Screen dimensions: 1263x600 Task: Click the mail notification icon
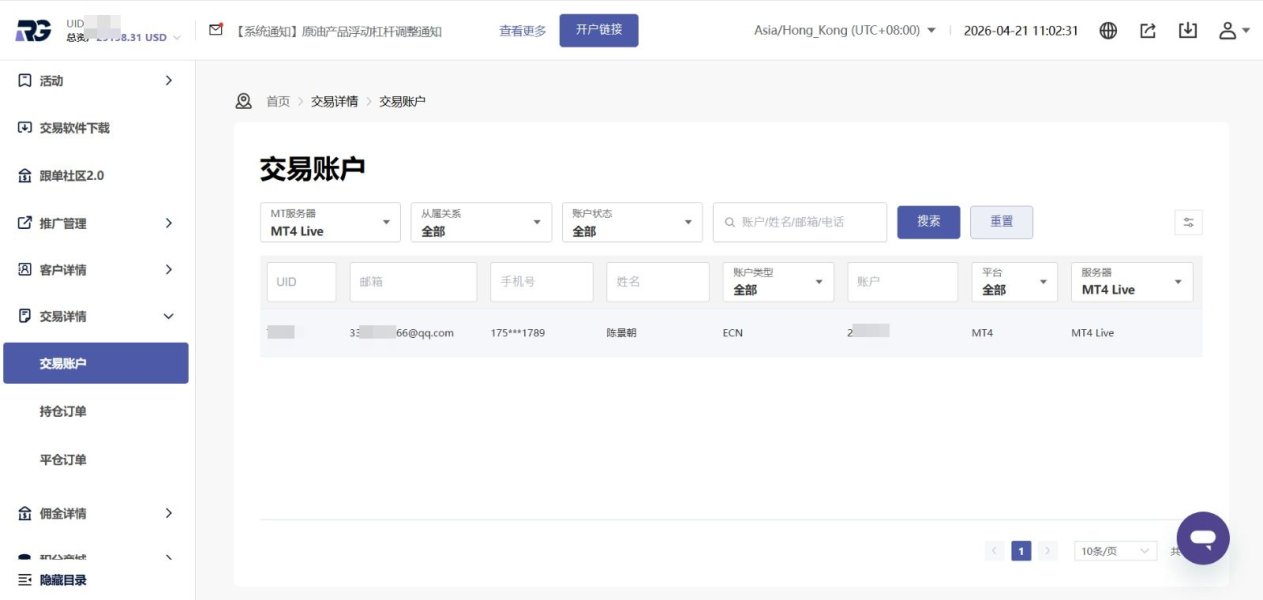(215, 30)
